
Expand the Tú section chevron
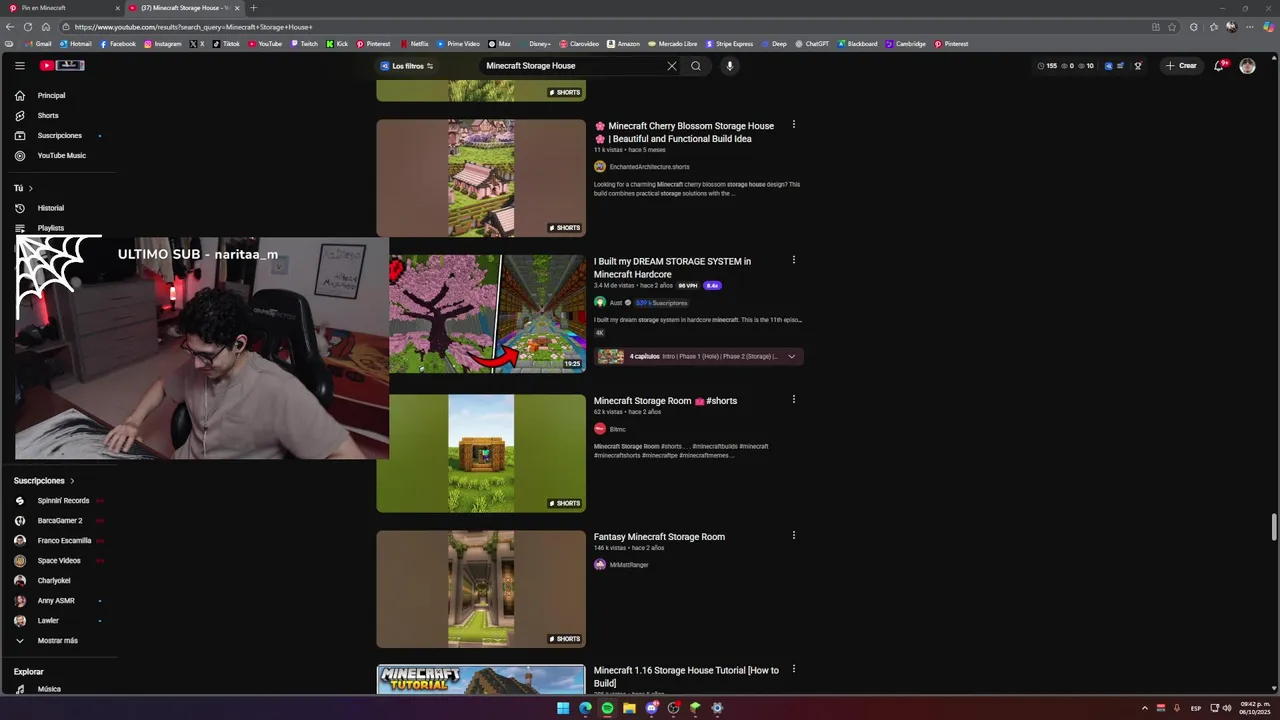click(x=31, y=188)
